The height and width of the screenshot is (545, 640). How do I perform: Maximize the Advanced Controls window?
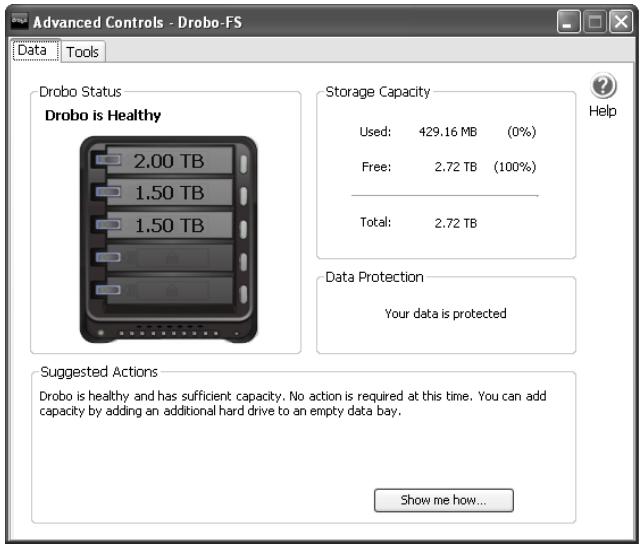click(x=595, y=22)
